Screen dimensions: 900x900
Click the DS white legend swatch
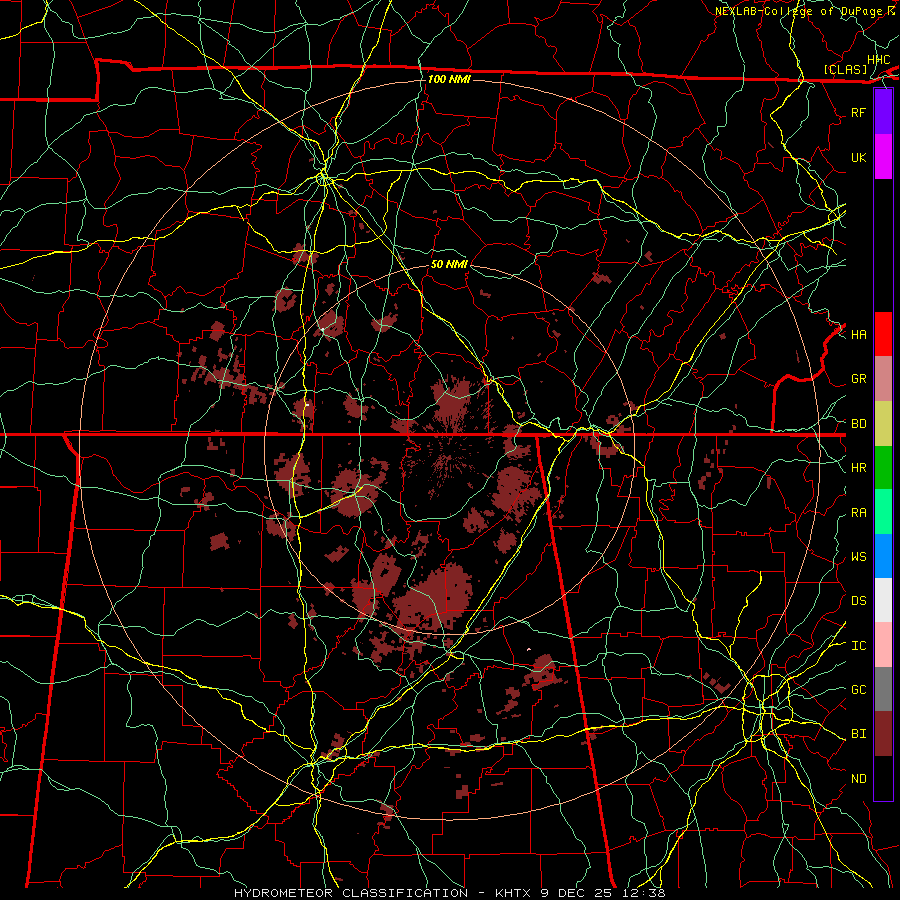coord(883,600)
